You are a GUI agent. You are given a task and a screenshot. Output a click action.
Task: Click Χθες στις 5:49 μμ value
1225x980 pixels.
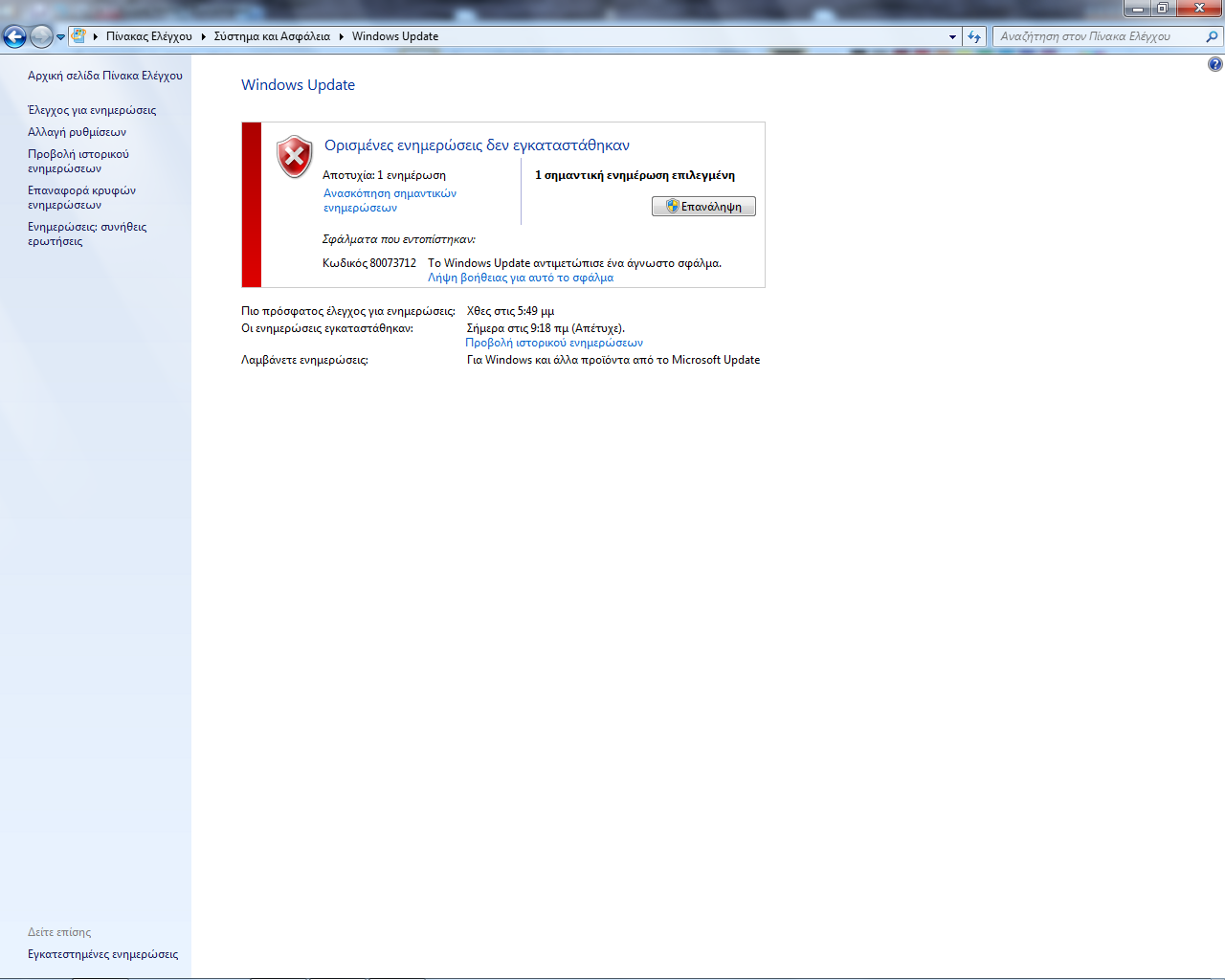pyautogui.click(x=510, y=311)
